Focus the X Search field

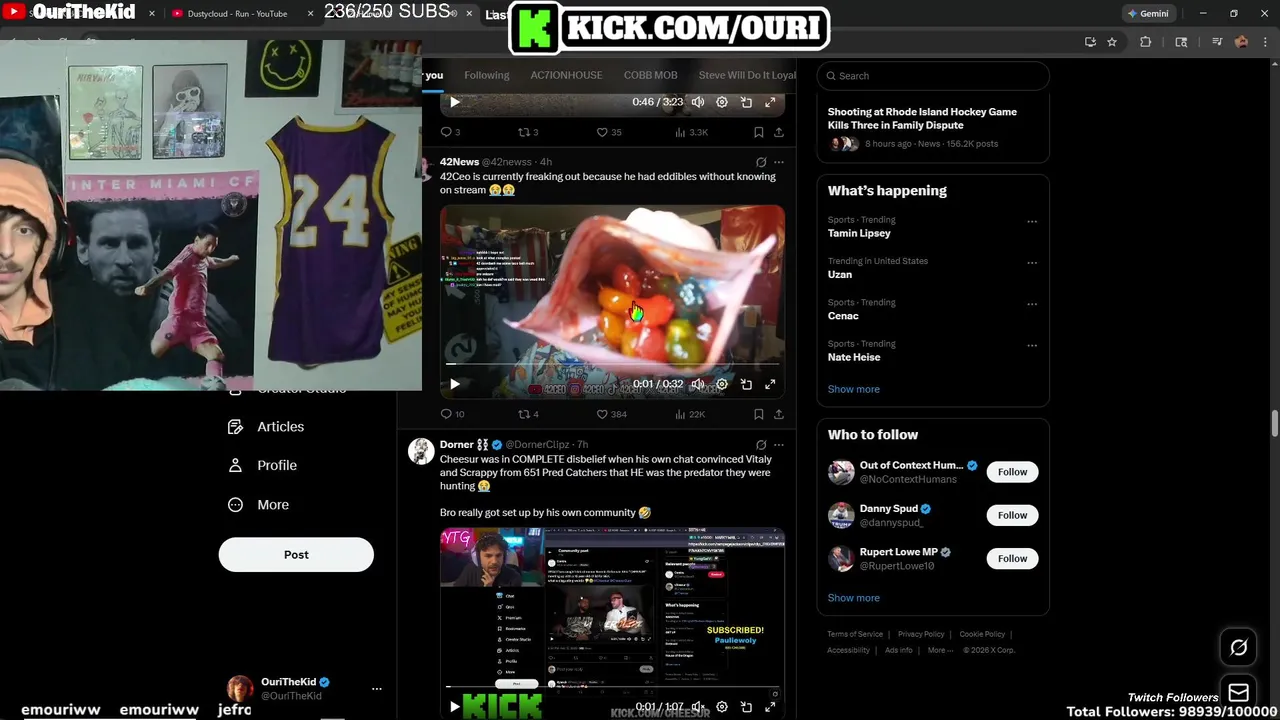tap(933, 76)
